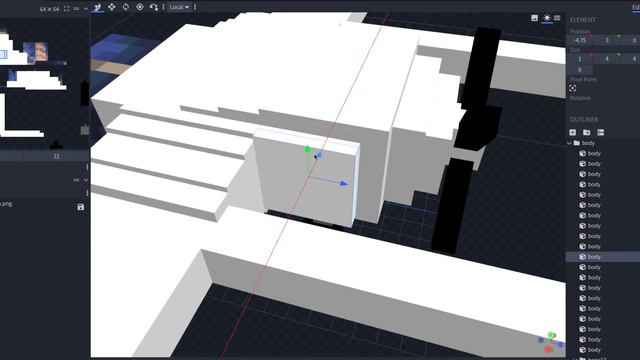Toggle Outliner more options icon

[600, 132]
